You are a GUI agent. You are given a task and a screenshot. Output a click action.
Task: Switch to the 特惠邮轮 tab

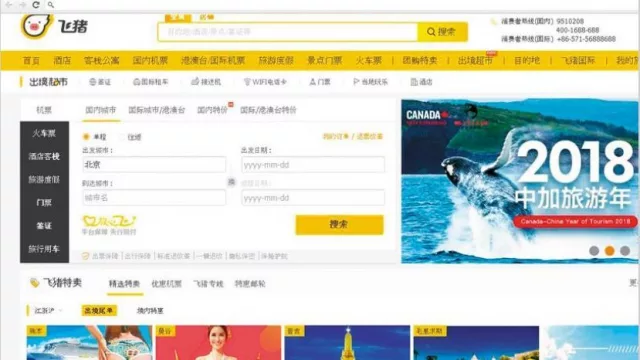(x=250, y=284)
